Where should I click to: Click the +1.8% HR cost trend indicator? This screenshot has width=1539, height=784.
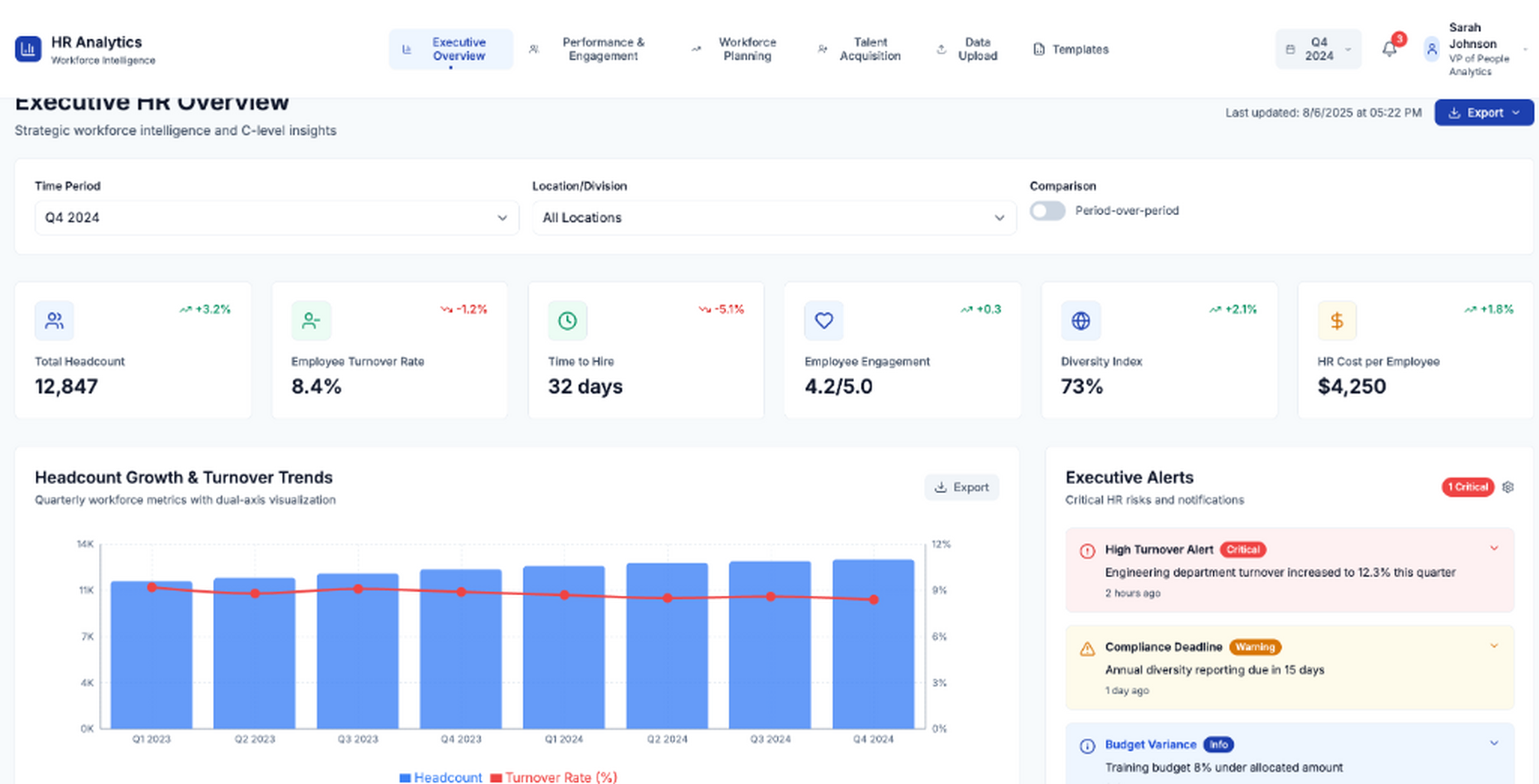(x=1488, y=309)
